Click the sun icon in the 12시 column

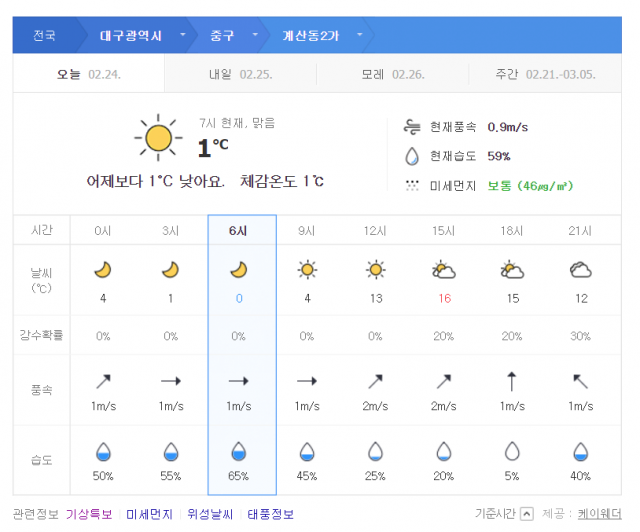[x=376, y=270]
